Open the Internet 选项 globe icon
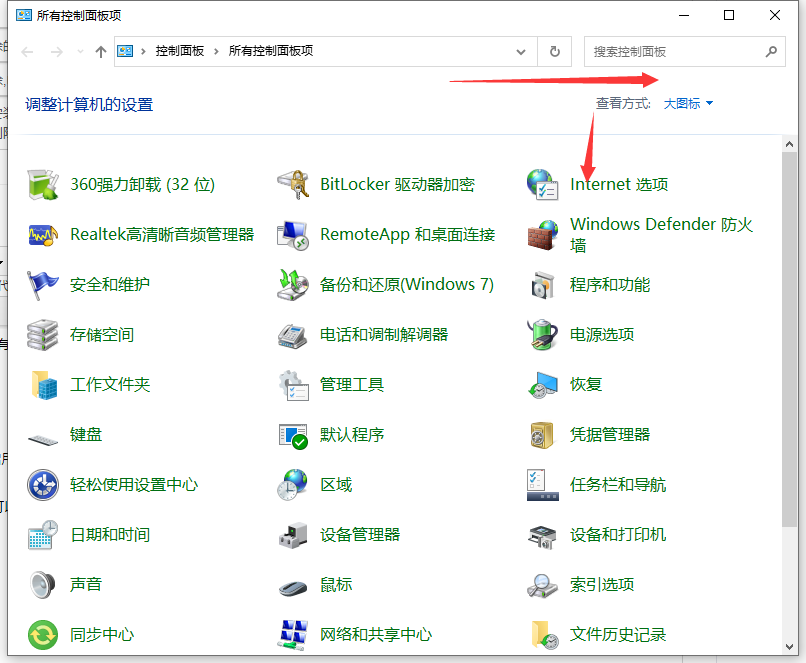The width and height of the screenshot is (806, 663). click(542, 185)
